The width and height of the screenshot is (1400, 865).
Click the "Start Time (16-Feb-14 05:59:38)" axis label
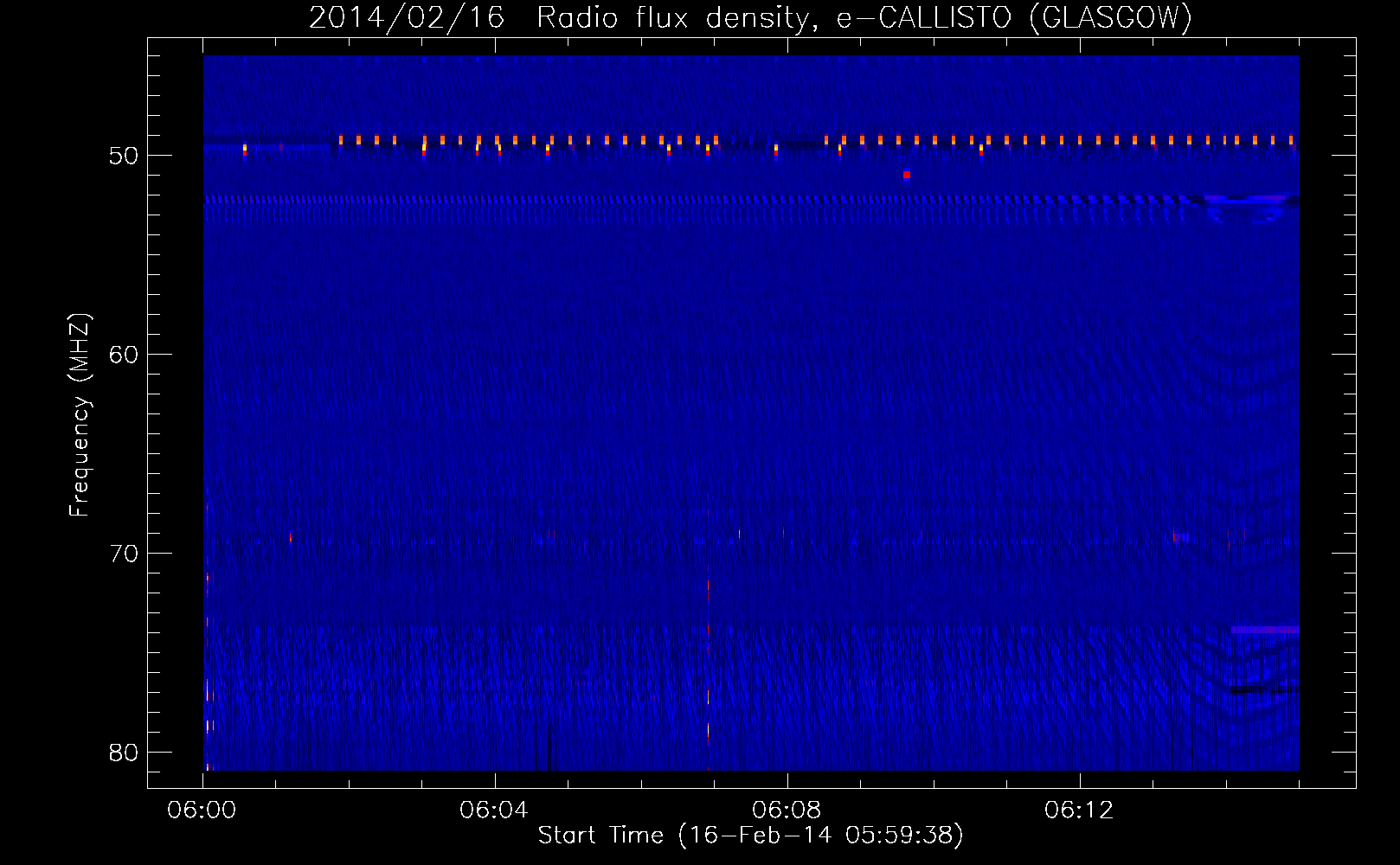(750, 835)
